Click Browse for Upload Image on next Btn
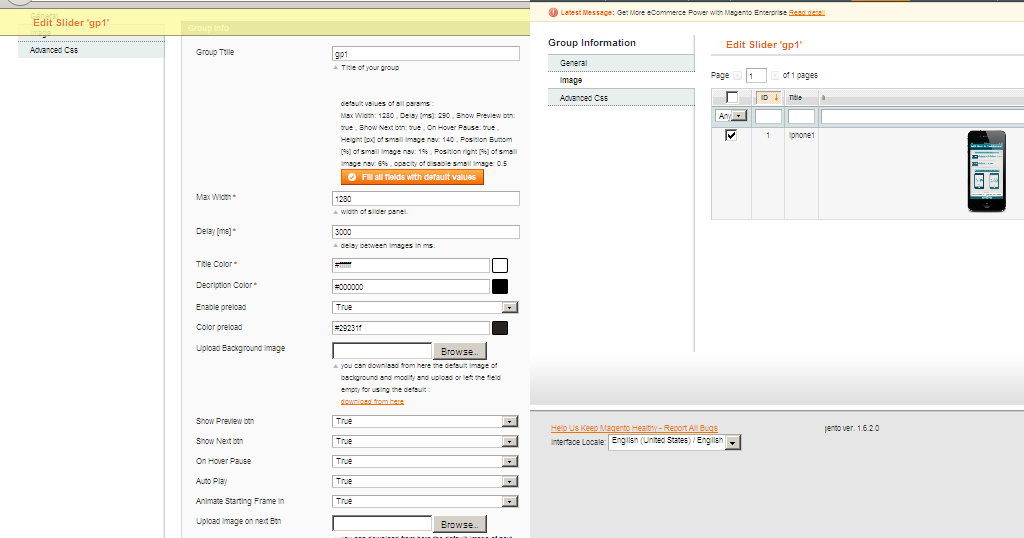Screen dimensions: 1024x538 (460, 524)
